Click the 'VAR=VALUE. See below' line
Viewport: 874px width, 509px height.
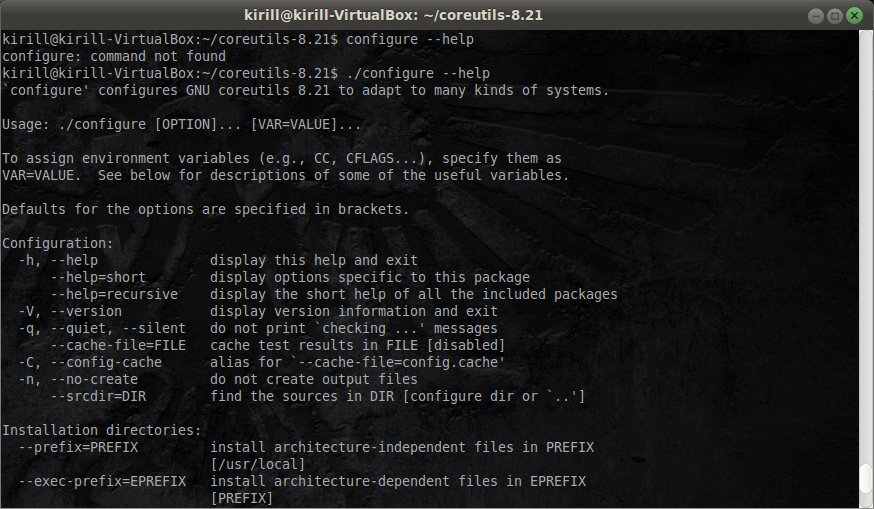coord(285,175)
